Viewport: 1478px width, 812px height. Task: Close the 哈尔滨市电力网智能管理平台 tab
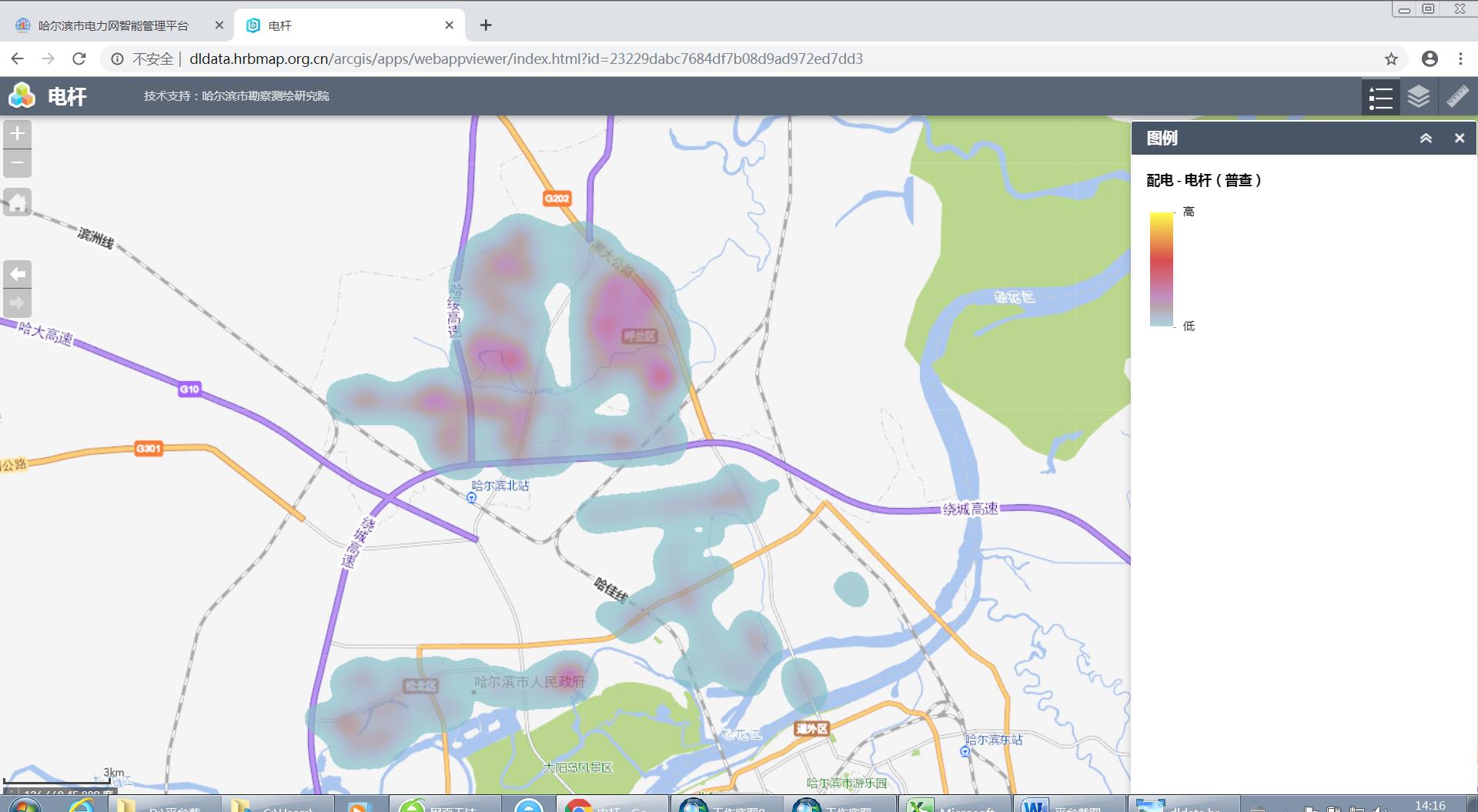(x=219, y=25)
